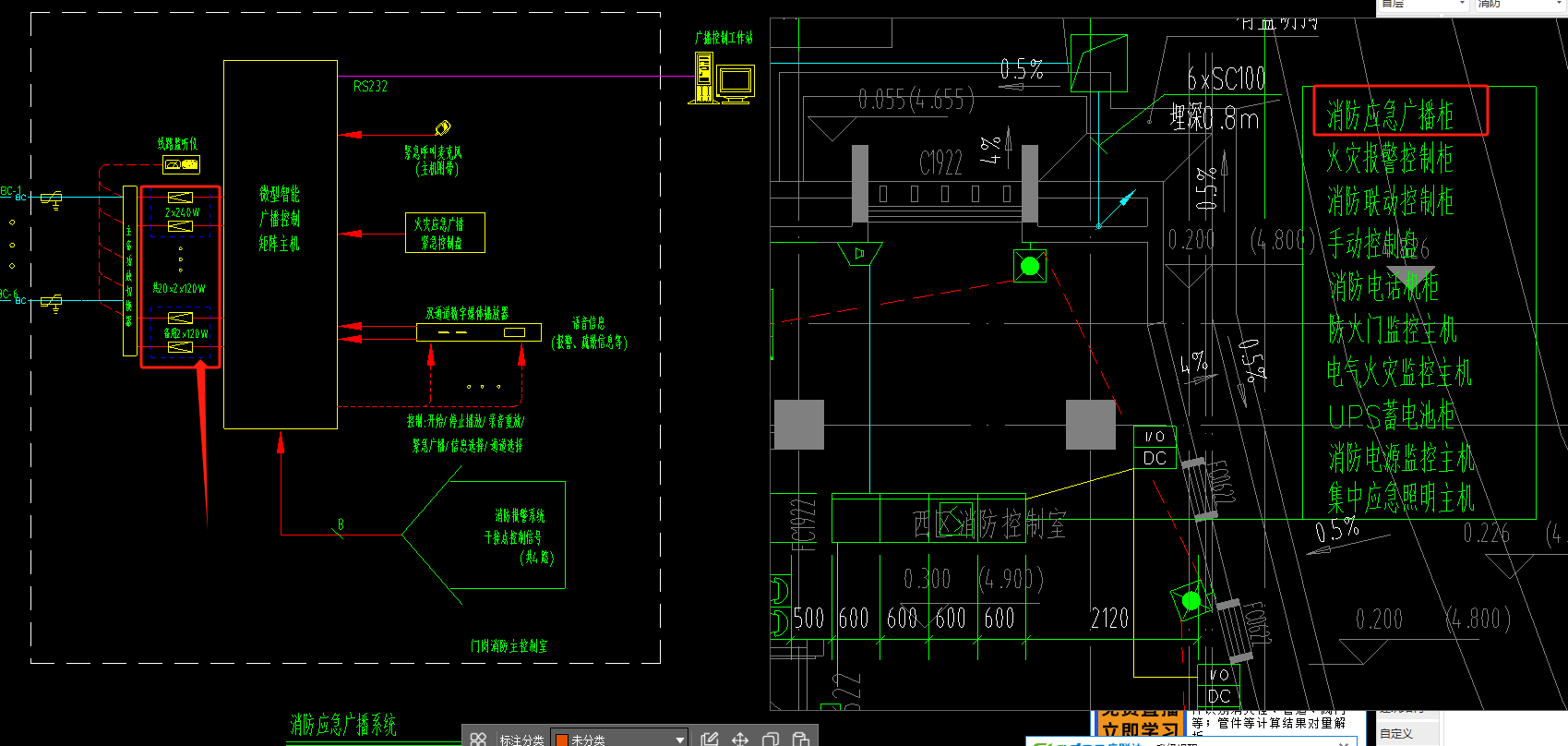Image resolution: width=1568 pixels, height=746 pixels.
Task: Click the 紧急呼叫麦克风 microphone symbol
Action: pyautogui.click(x=442, y=127)
